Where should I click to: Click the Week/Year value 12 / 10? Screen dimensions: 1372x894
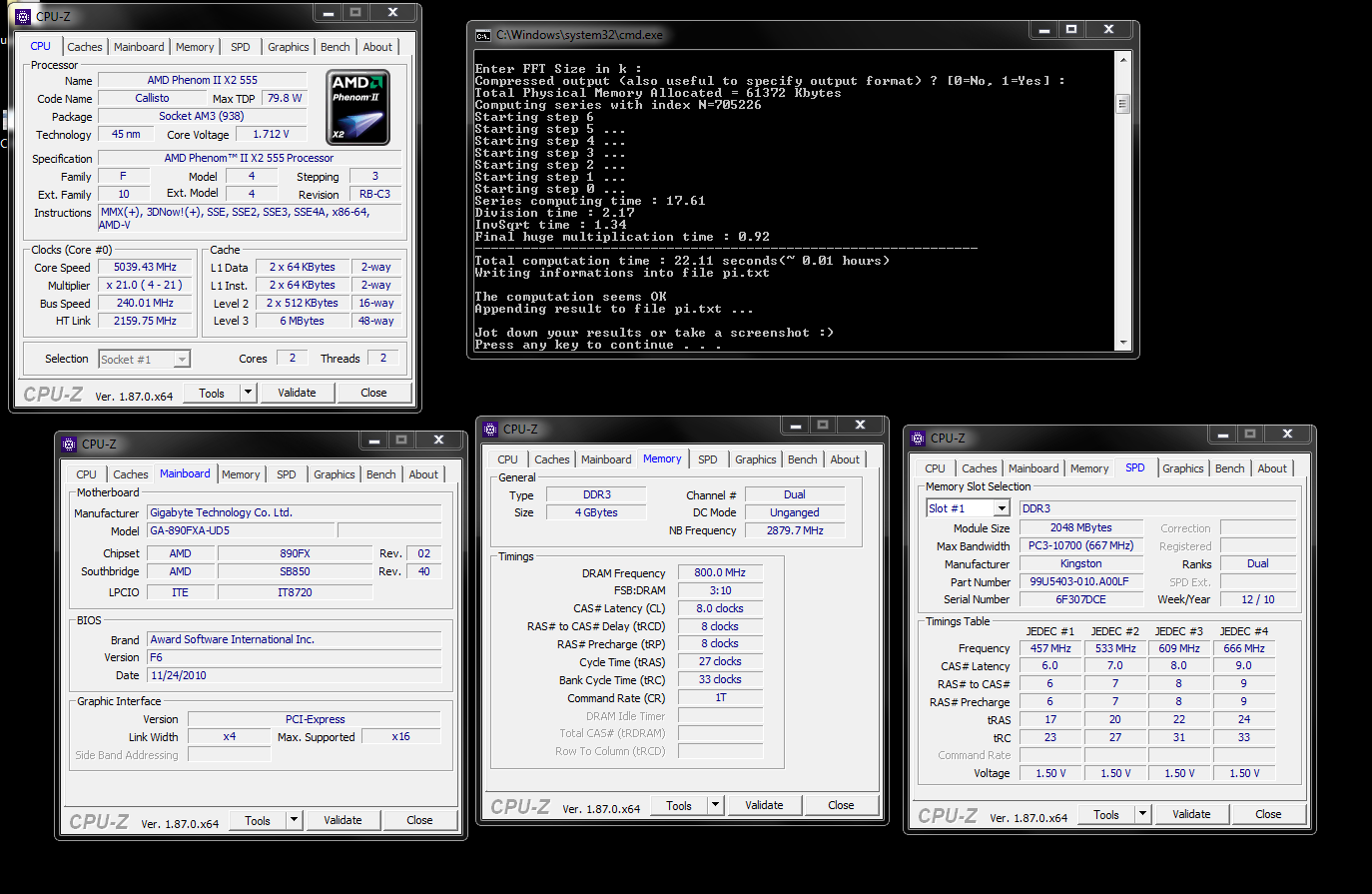tap(1258, 599)
